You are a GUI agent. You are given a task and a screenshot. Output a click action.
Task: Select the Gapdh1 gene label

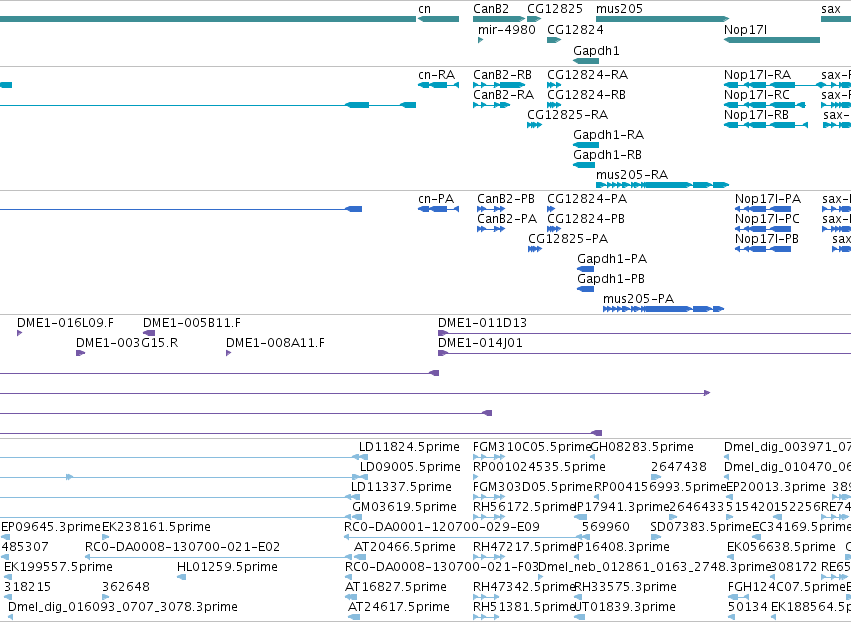[596, 51]
